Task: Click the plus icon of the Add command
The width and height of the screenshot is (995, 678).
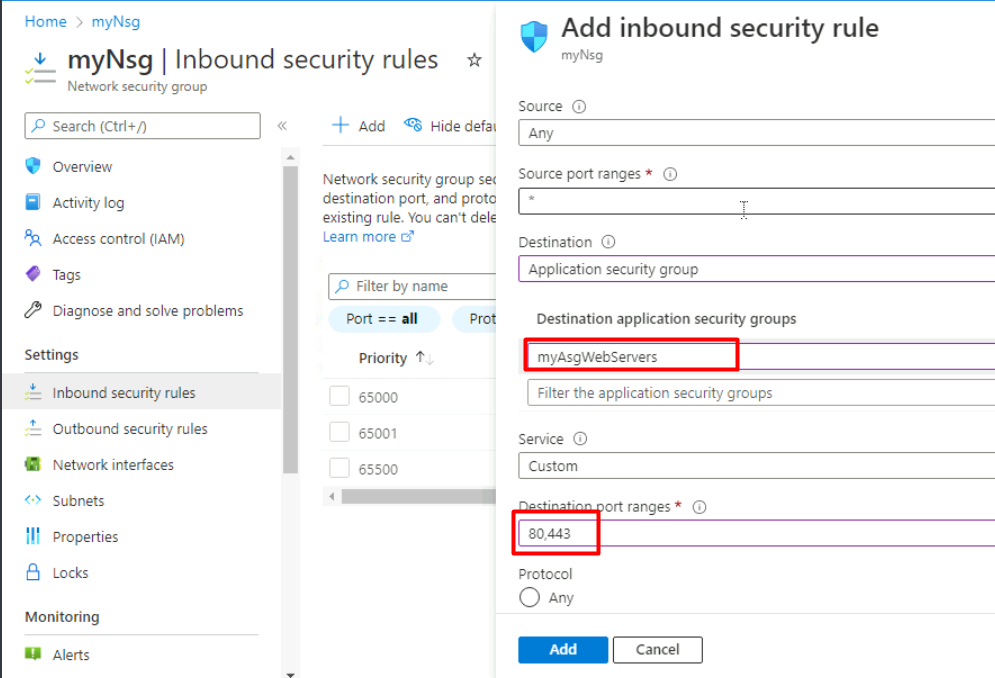Action: (341, 125)
